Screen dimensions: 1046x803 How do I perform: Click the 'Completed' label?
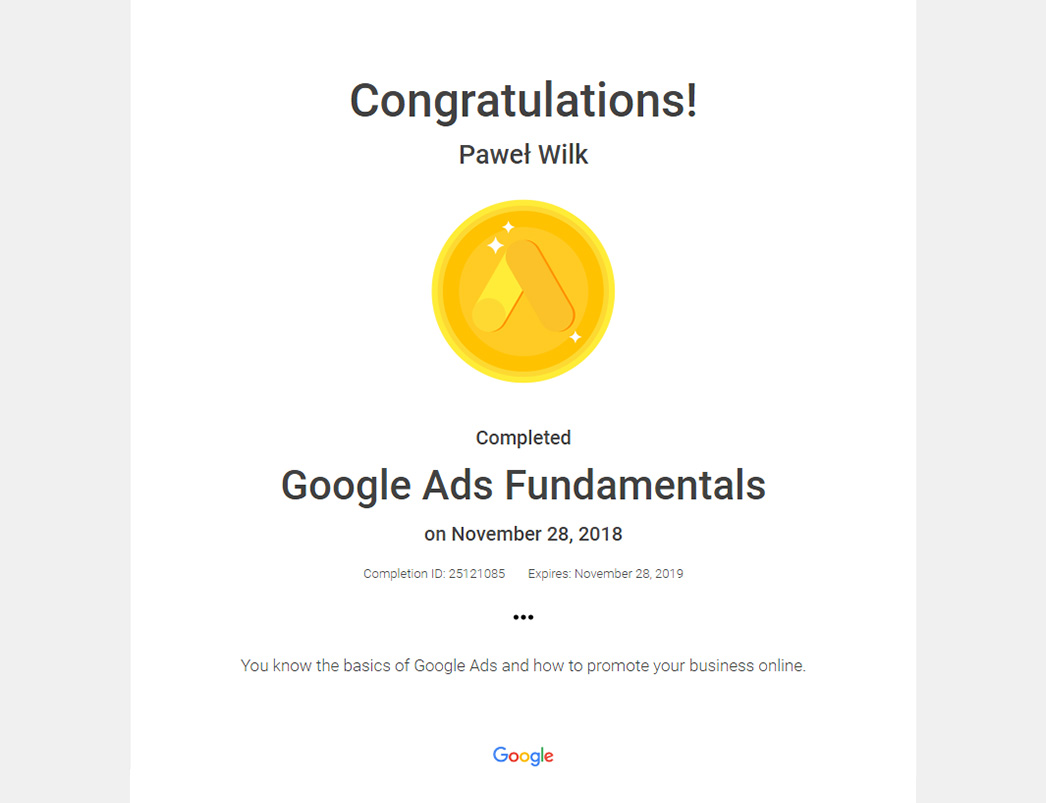coord(523,438)
